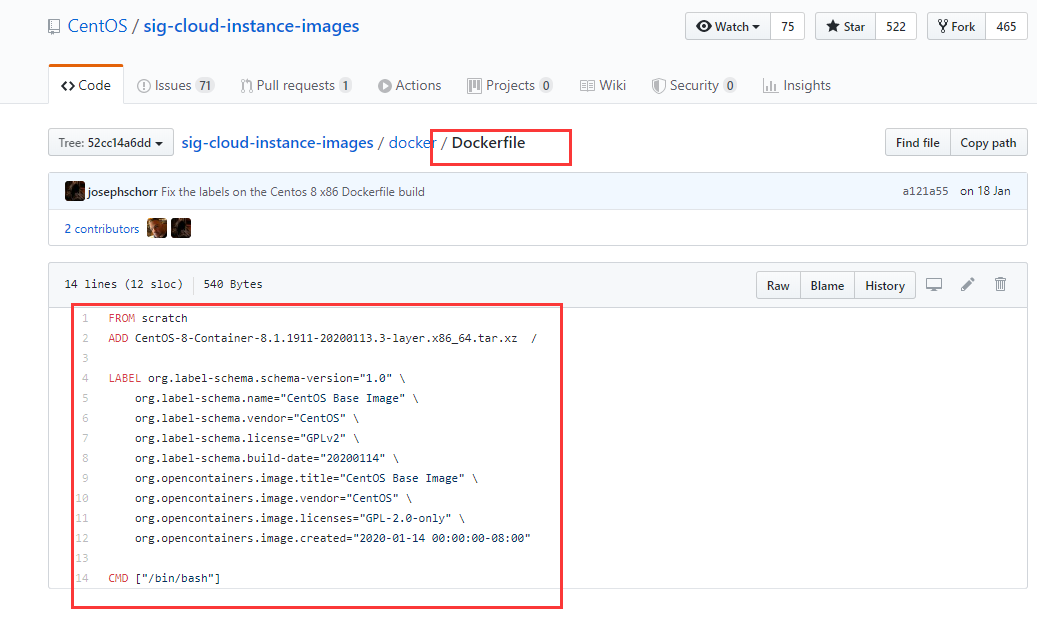Screen dimensions: 1037x622
Task: Open the Blame view
Action: pyautogui.click(x=827, y=285)
